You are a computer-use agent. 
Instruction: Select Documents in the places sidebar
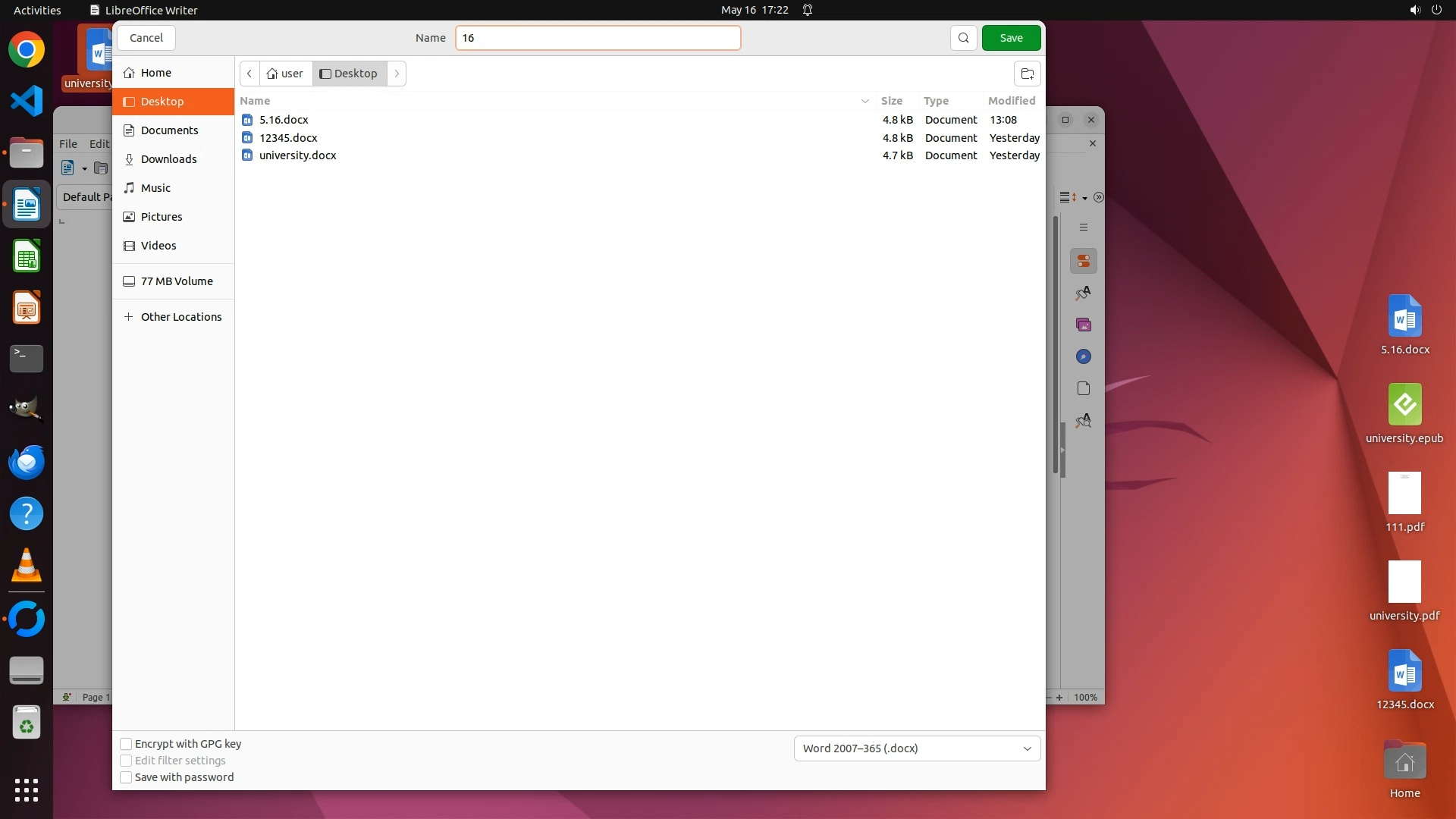[169, 130]
